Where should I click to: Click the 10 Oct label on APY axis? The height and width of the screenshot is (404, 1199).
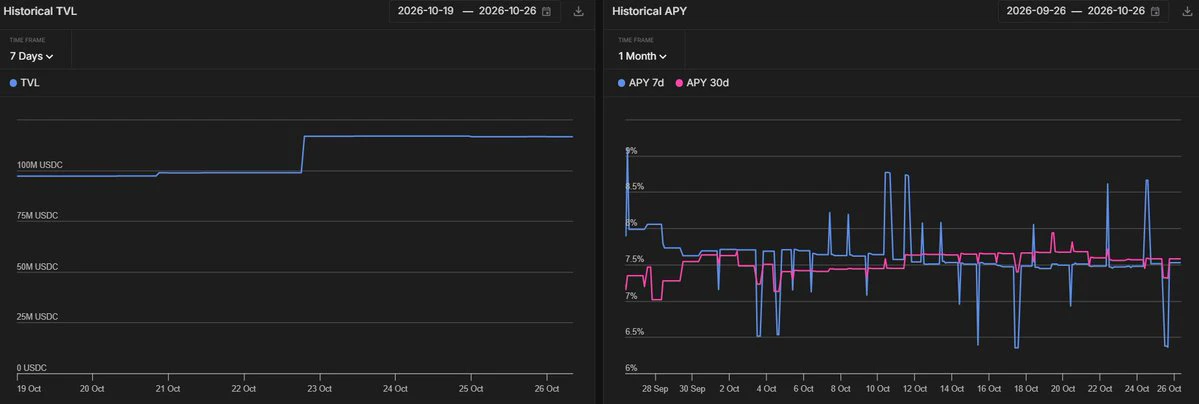pyautogui.click(x=877, y=389)
